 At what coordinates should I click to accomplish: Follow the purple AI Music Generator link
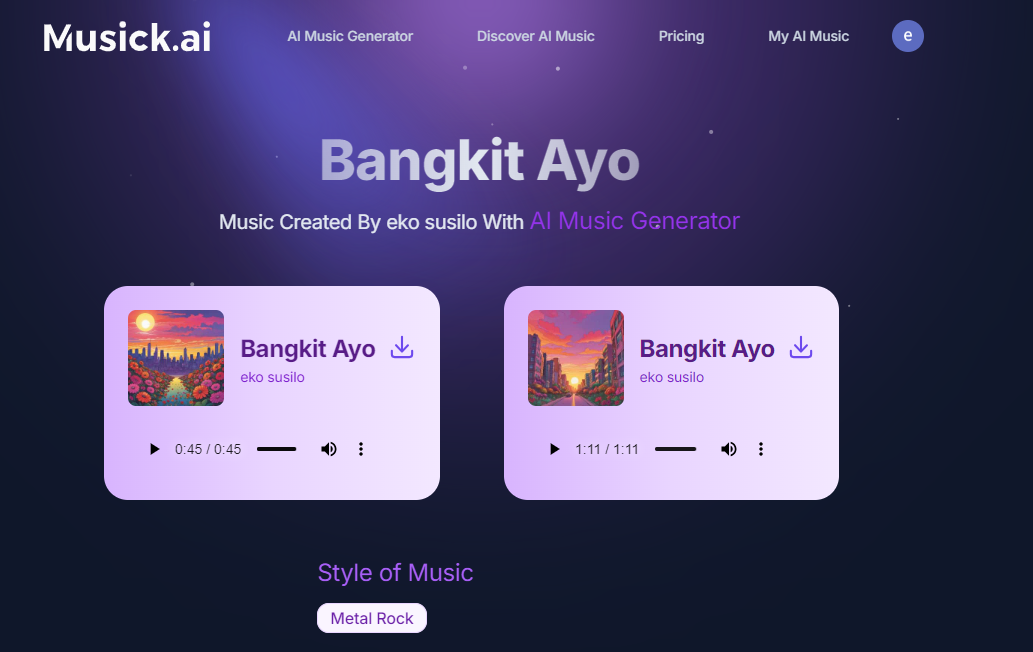tap(635, 221)
